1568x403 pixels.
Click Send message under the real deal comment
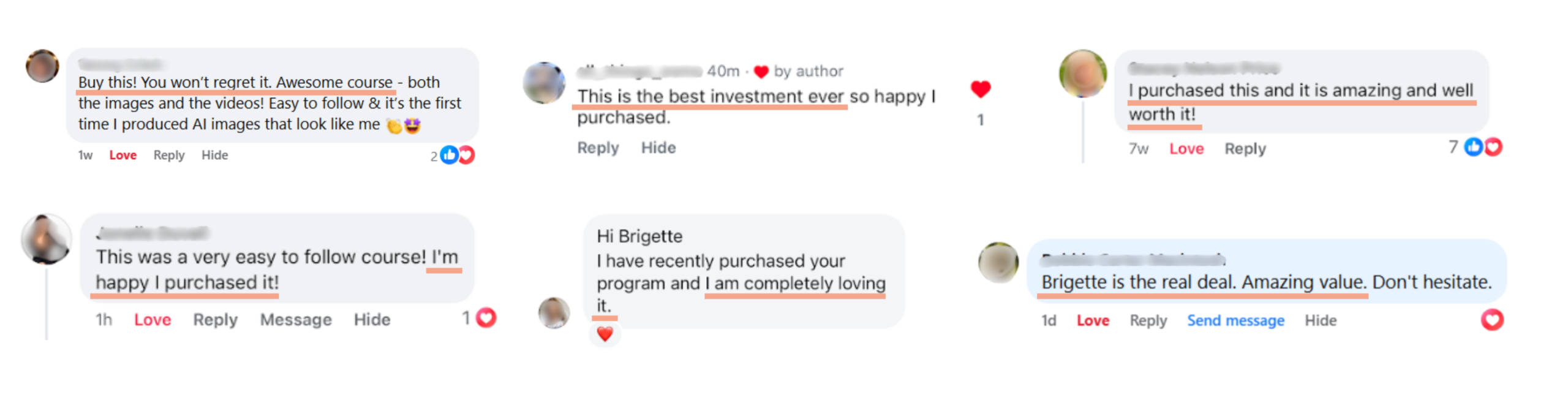coord(1235,320)
